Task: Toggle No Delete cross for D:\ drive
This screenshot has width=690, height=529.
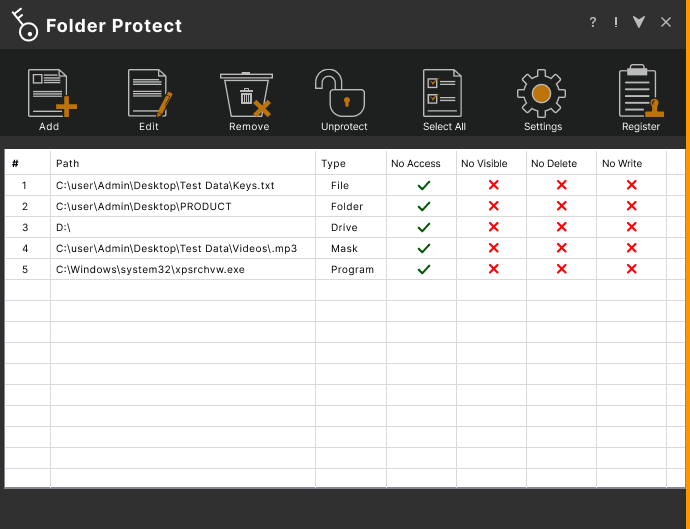Action: click(x=562, y=227)
